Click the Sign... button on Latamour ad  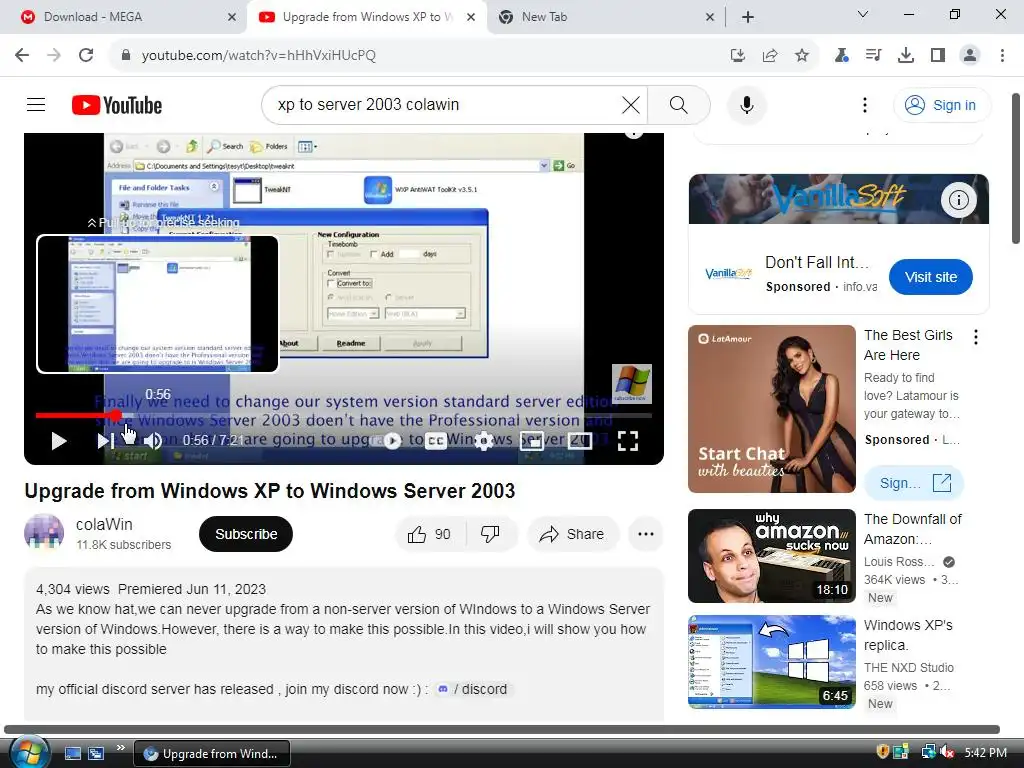click(914, 483)
